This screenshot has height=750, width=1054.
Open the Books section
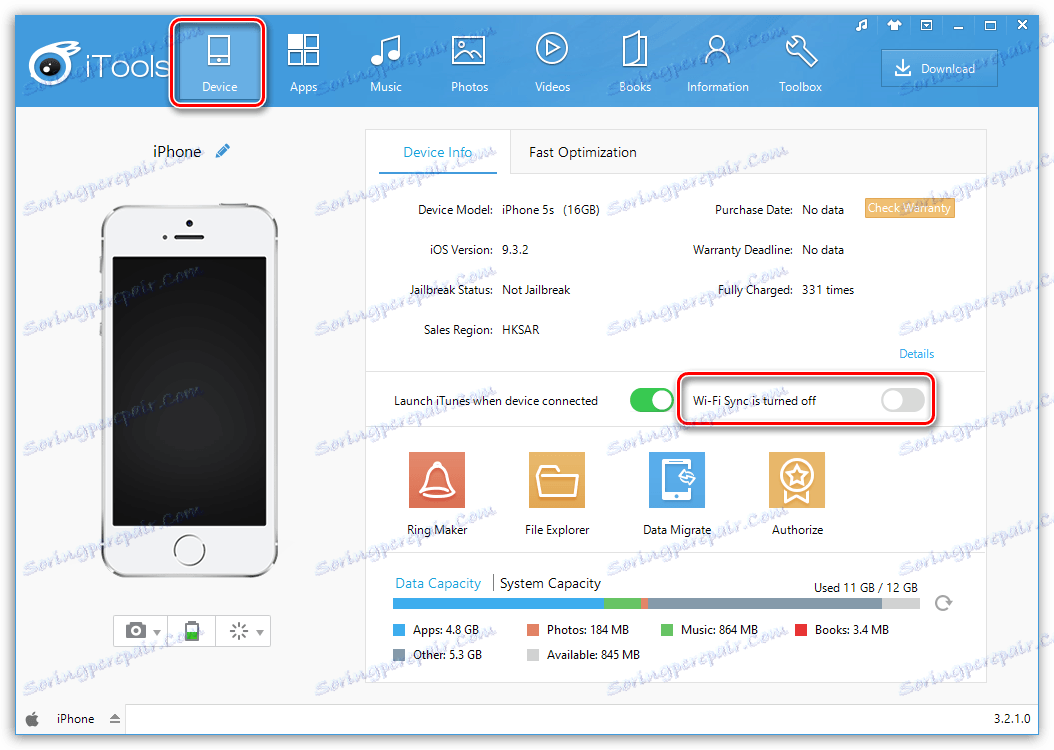point(635,63)
